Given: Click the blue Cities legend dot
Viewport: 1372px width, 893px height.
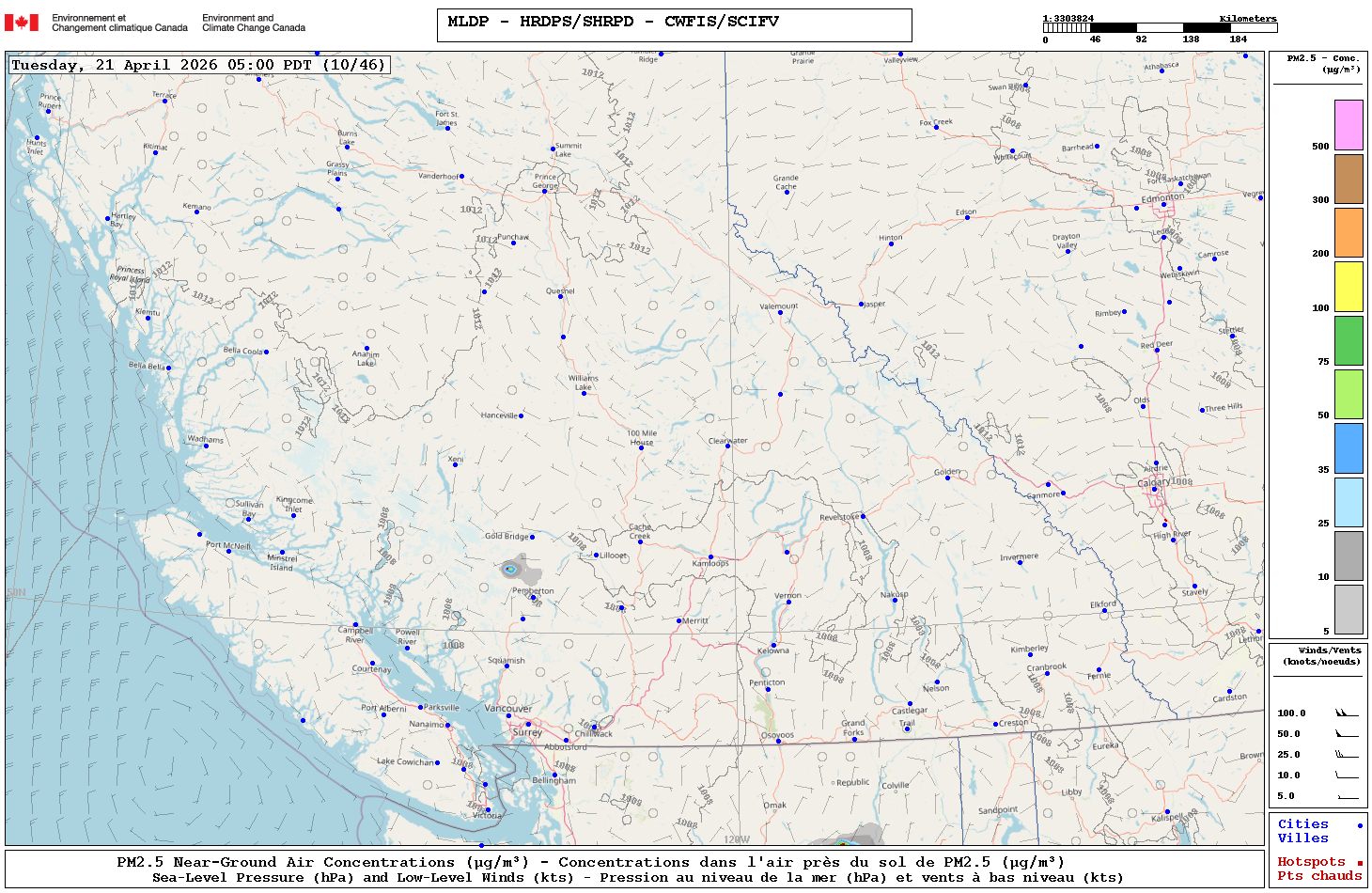Looking at the screenshot, I should click(1359, 825).
